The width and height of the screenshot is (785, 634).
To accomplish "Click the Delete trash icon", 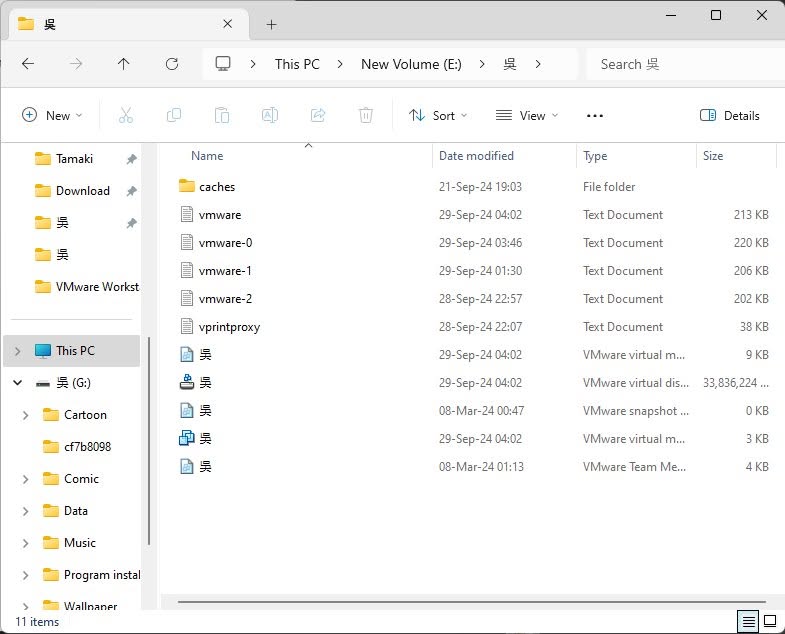I will pyautogui.click(x=366, y=116).
